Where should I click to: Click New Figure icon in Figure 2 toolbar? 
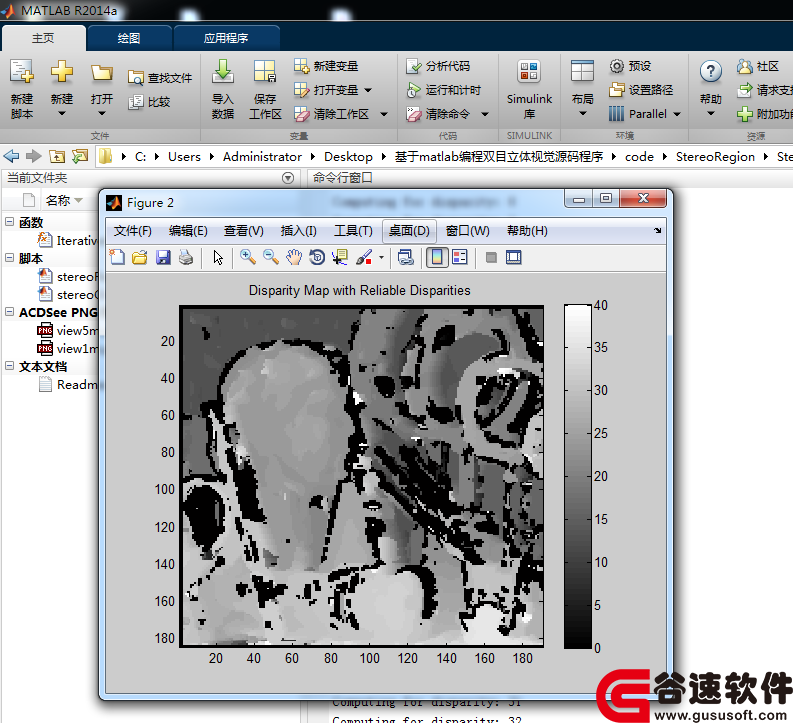pyautogui.click(x=117, y=257)
